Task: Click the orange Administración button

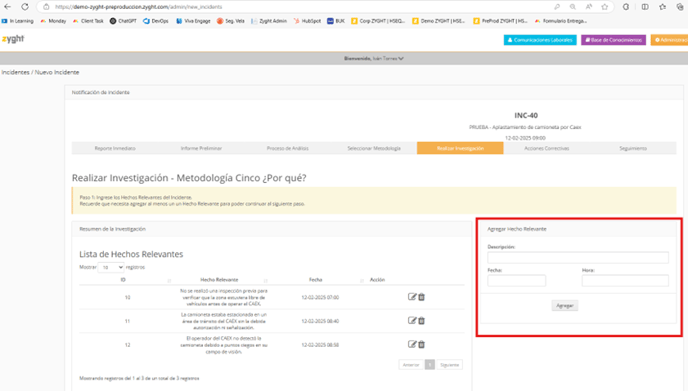Action: (x=670, y=40)
